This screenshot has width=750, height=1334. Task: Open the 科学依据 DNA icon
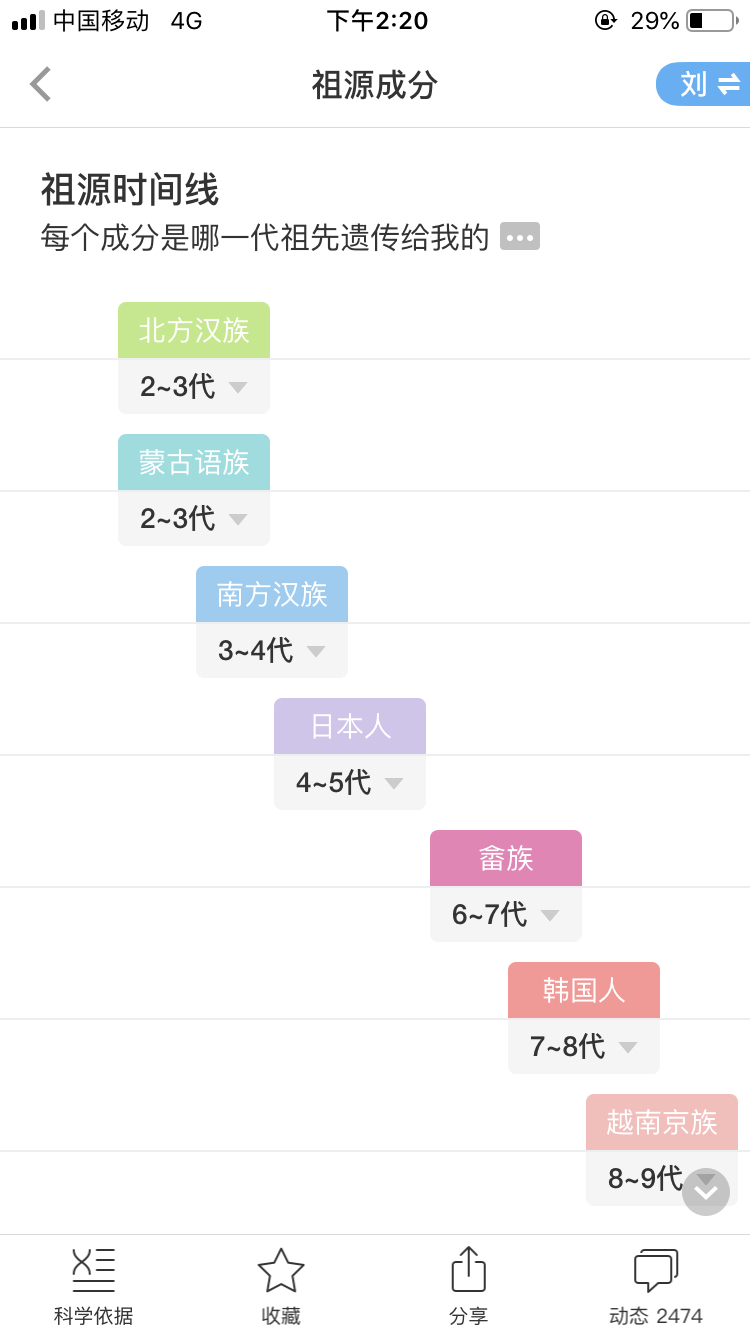coord(94,1270)
